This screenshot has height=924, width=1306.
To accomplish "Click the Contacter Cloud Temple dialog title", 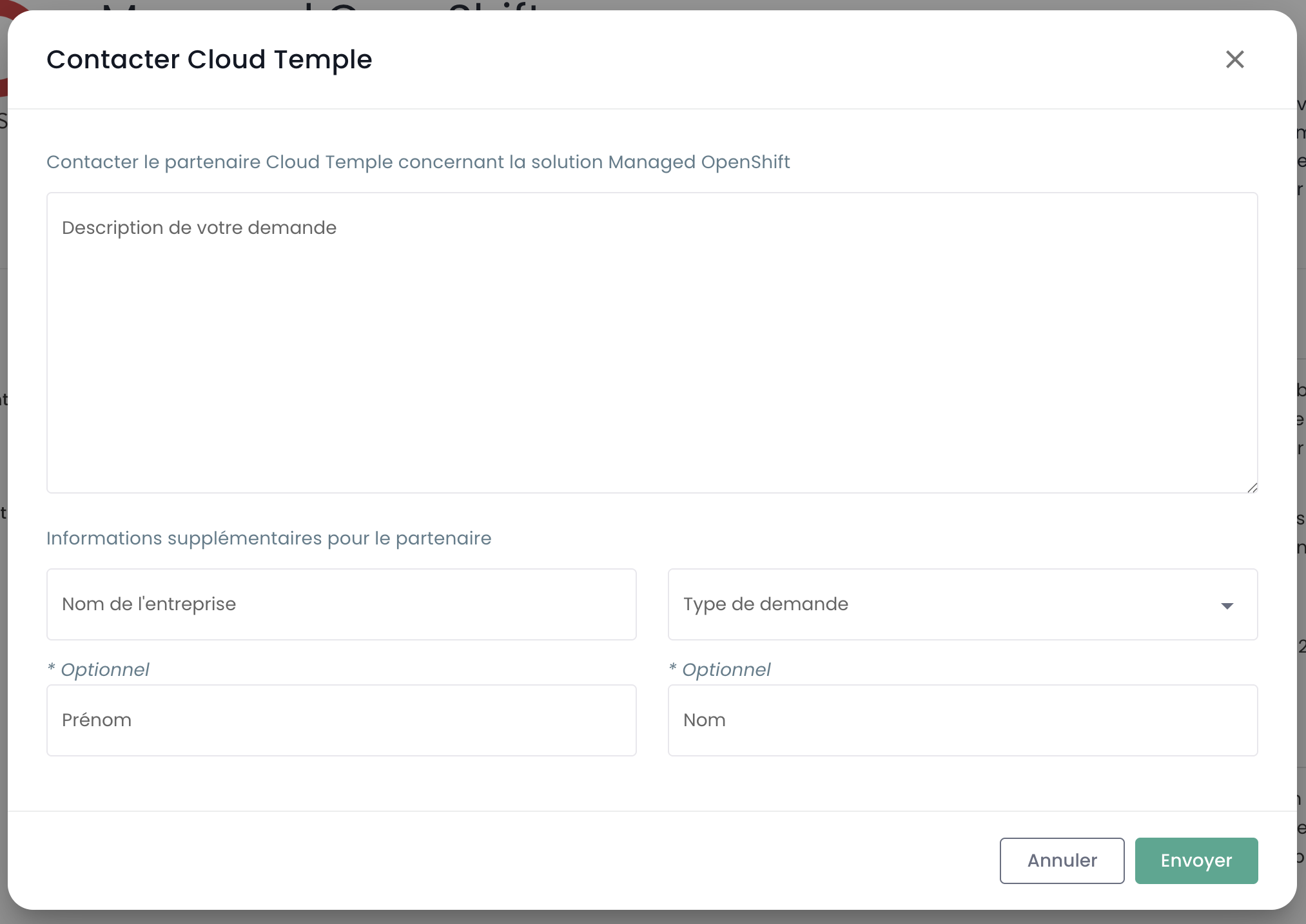I will point(210,60).
